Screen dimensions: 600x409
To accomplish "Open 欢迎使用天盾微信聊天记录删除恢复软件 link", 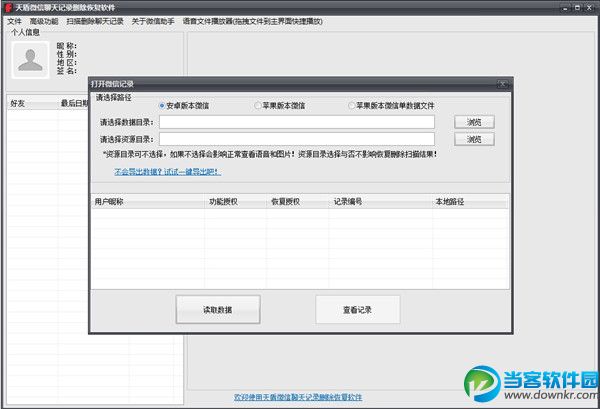I will [298, 397].
